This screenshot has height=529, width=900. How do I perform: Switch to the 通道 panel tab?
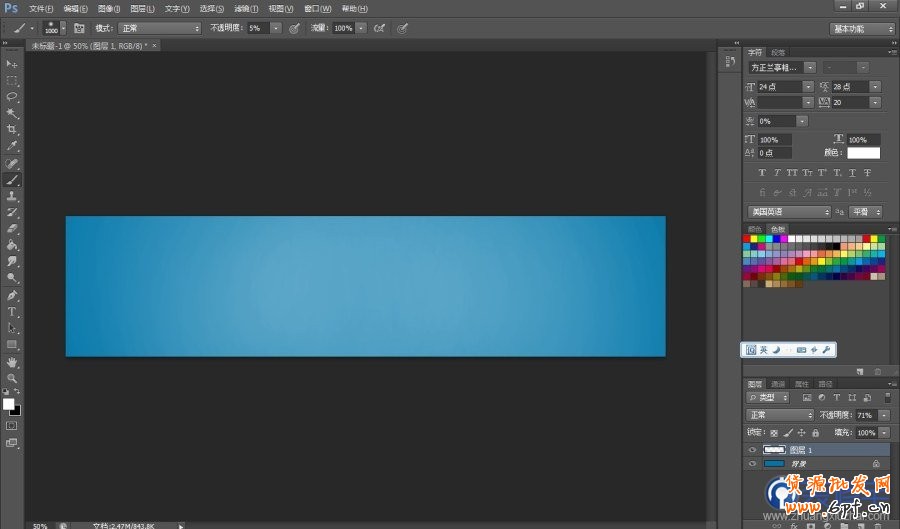point(778,384)
